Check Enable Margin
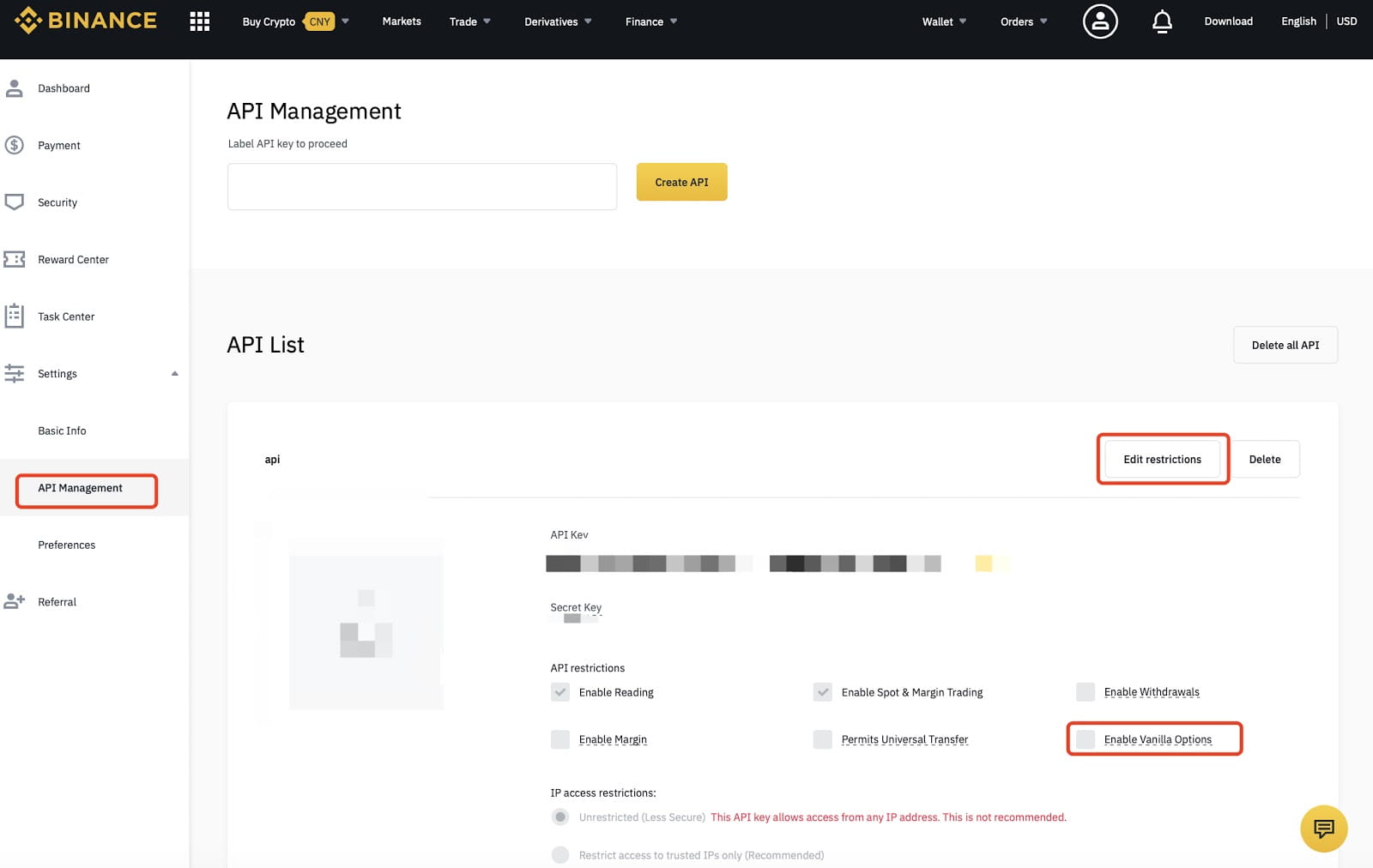This screenshot has width=1373, height=868. tap(560, 739)
